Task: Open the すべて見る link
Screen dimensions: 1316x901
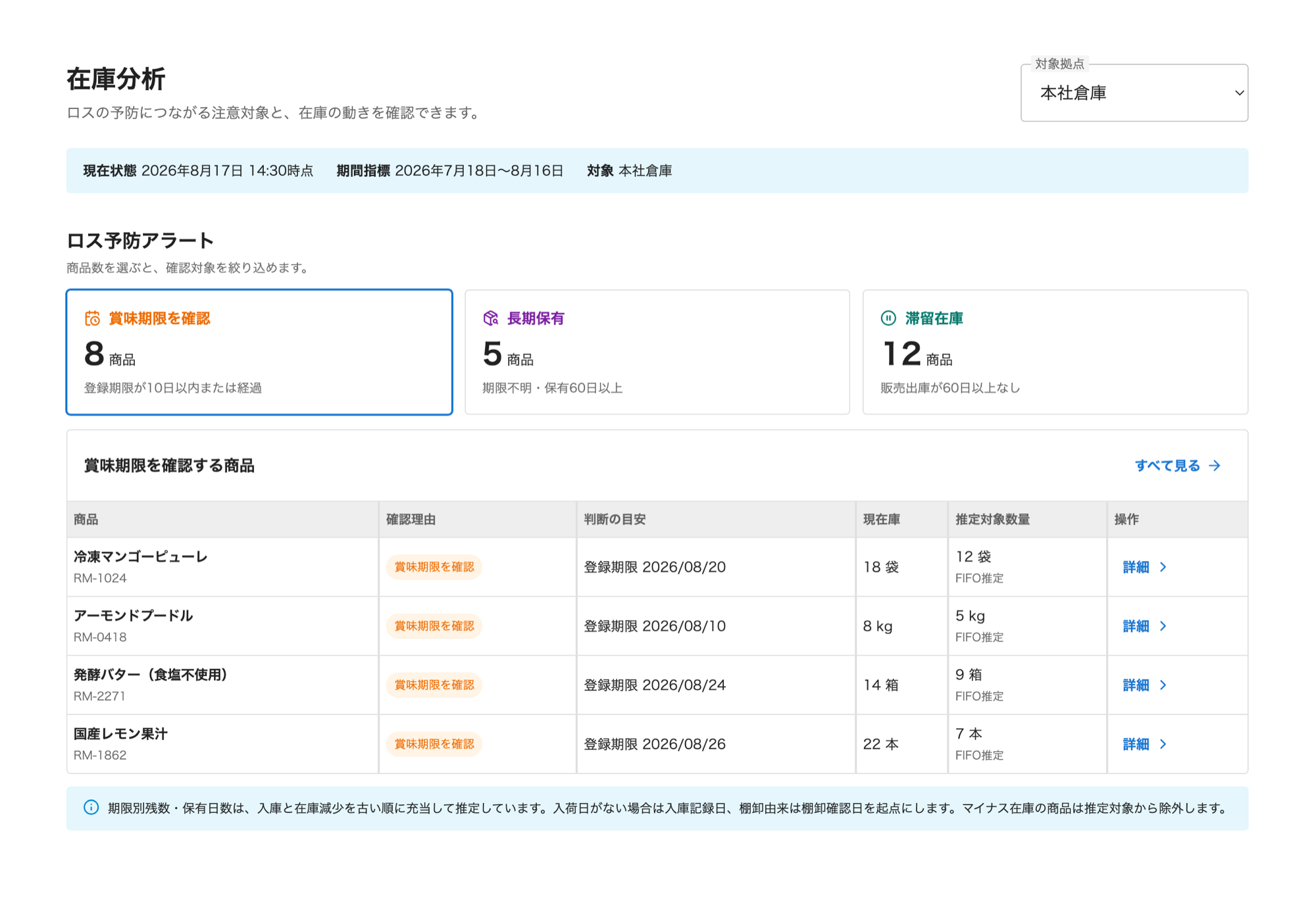Action: point(1178,466)
